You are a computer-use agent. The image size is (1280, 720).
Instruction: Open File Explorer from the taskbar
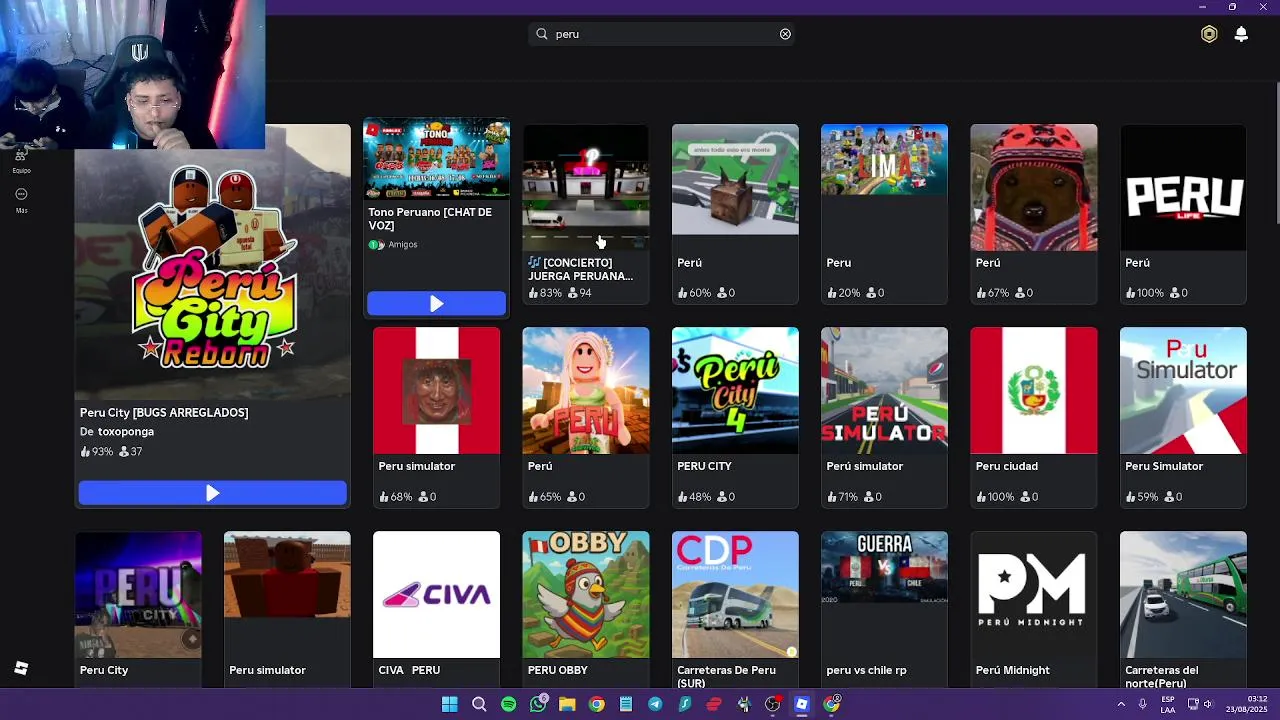point(567,704)
